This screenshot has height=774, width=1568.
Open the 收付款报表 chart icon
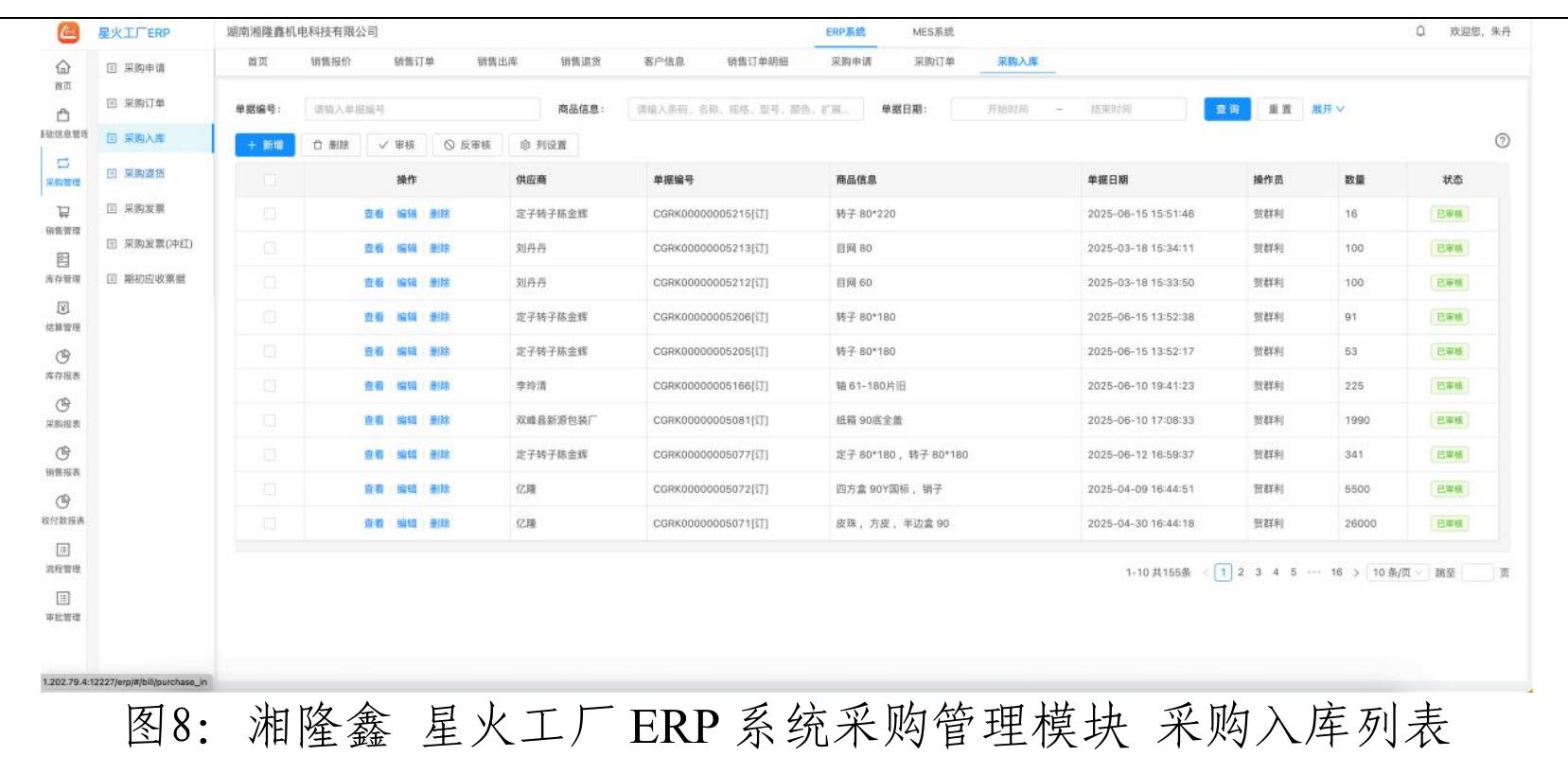[62, 501]
